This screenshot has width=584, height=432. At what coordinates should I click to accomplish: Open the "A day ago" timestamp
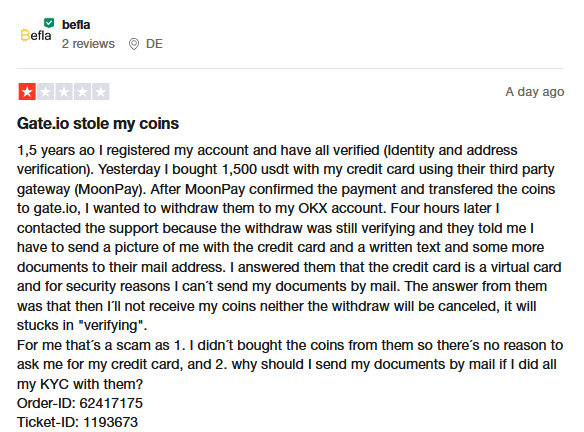coord(534,92)
